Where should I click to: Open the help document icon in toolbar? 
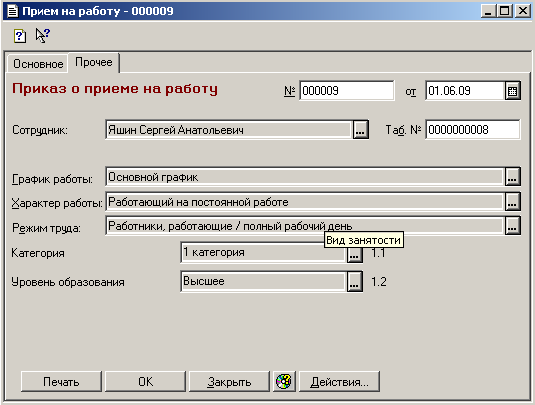point(20,35)
